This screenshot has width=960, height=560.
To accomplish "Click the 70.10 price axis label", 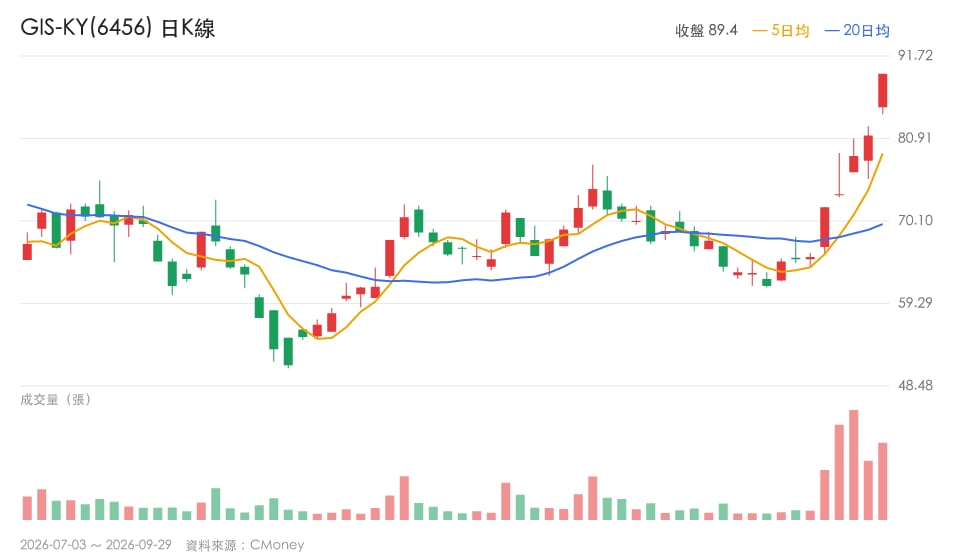I will 915,220.
